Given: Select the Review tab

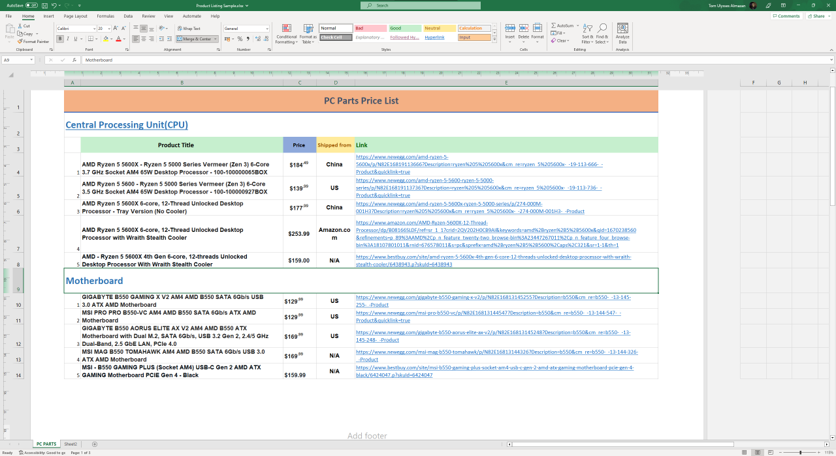Looking at the screenshot, I should (148, 16).
